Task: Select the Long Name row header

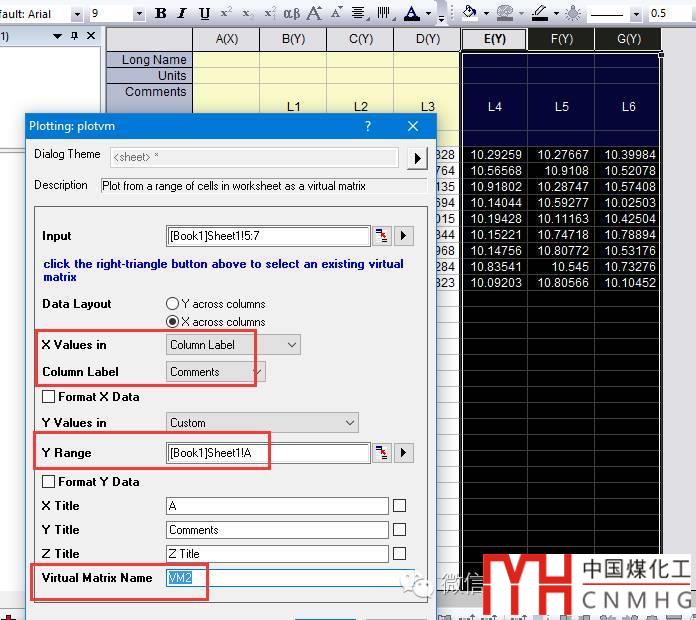Action: pos(150,59)
